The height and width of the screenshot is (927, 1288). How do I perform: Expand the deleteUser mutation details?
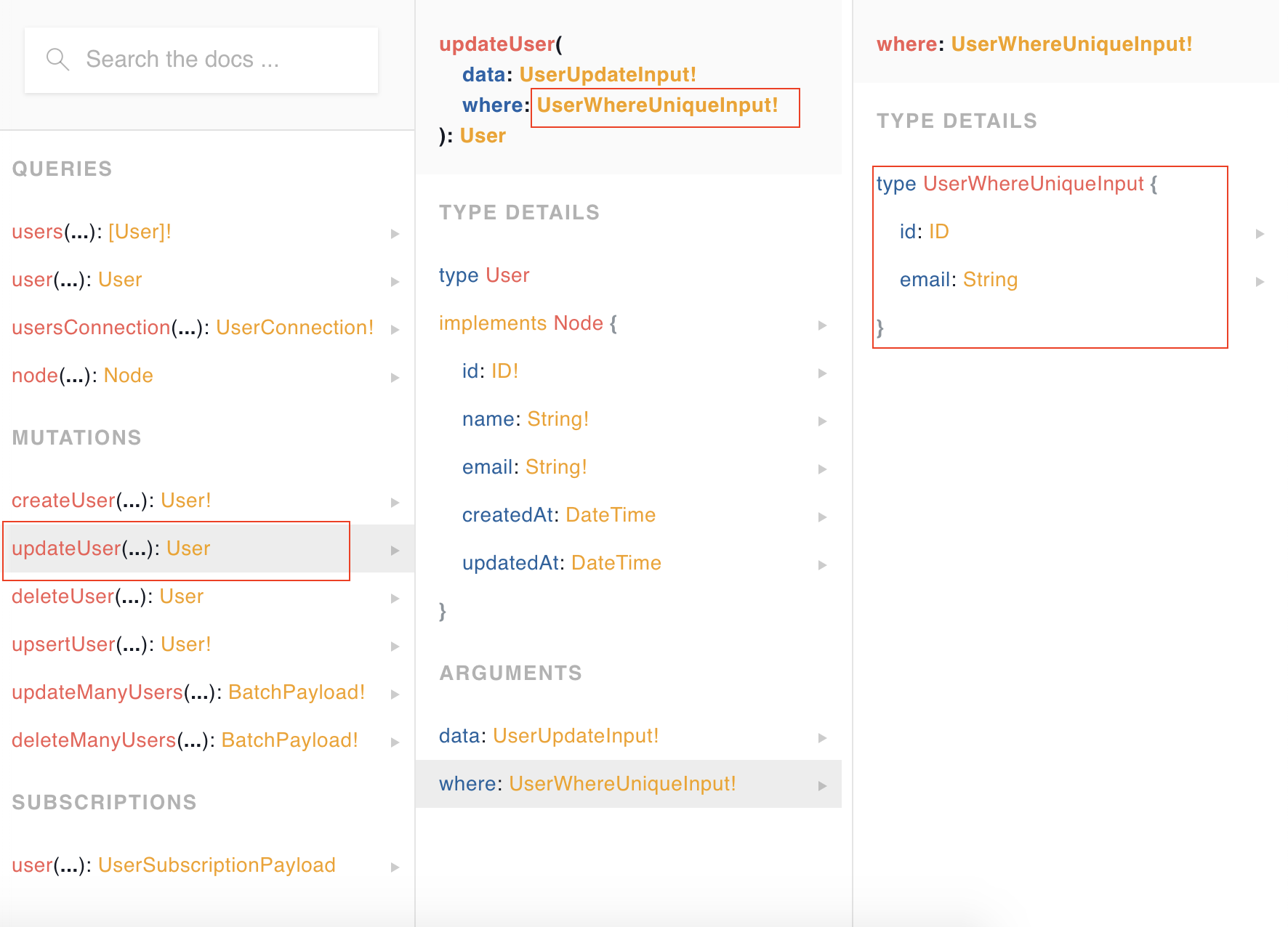tap(396, 598)
